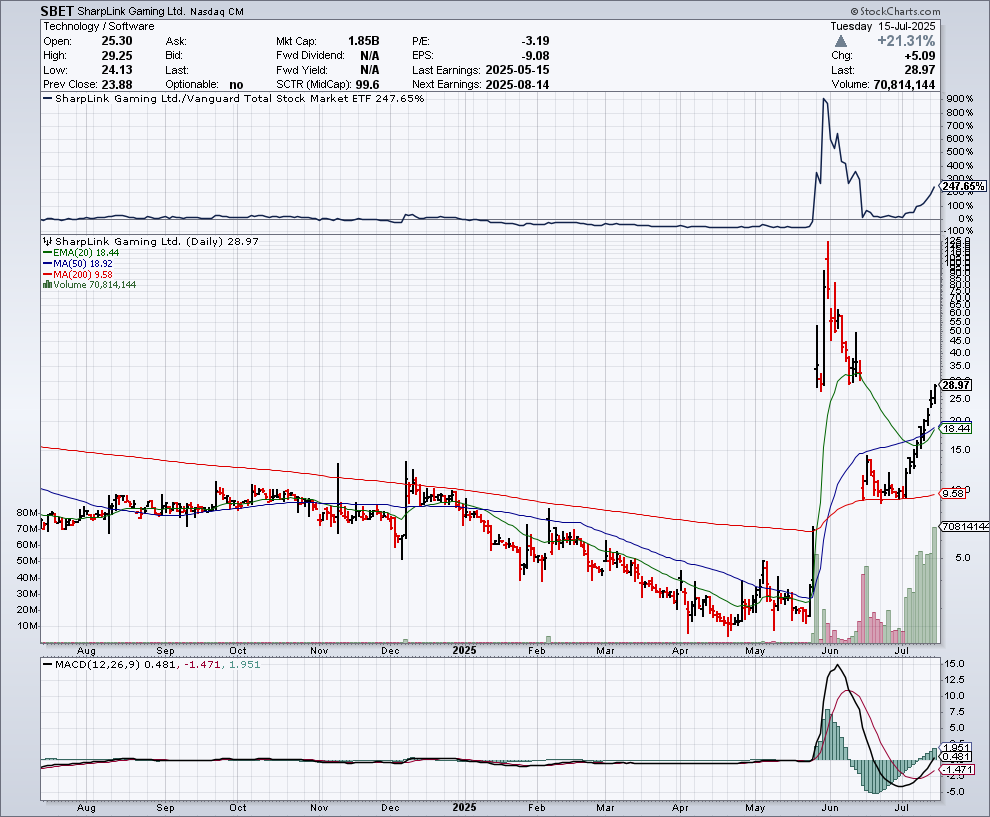Click the Low value 24.13
Screen dimensions: 990x817
[x=117, y=70]
